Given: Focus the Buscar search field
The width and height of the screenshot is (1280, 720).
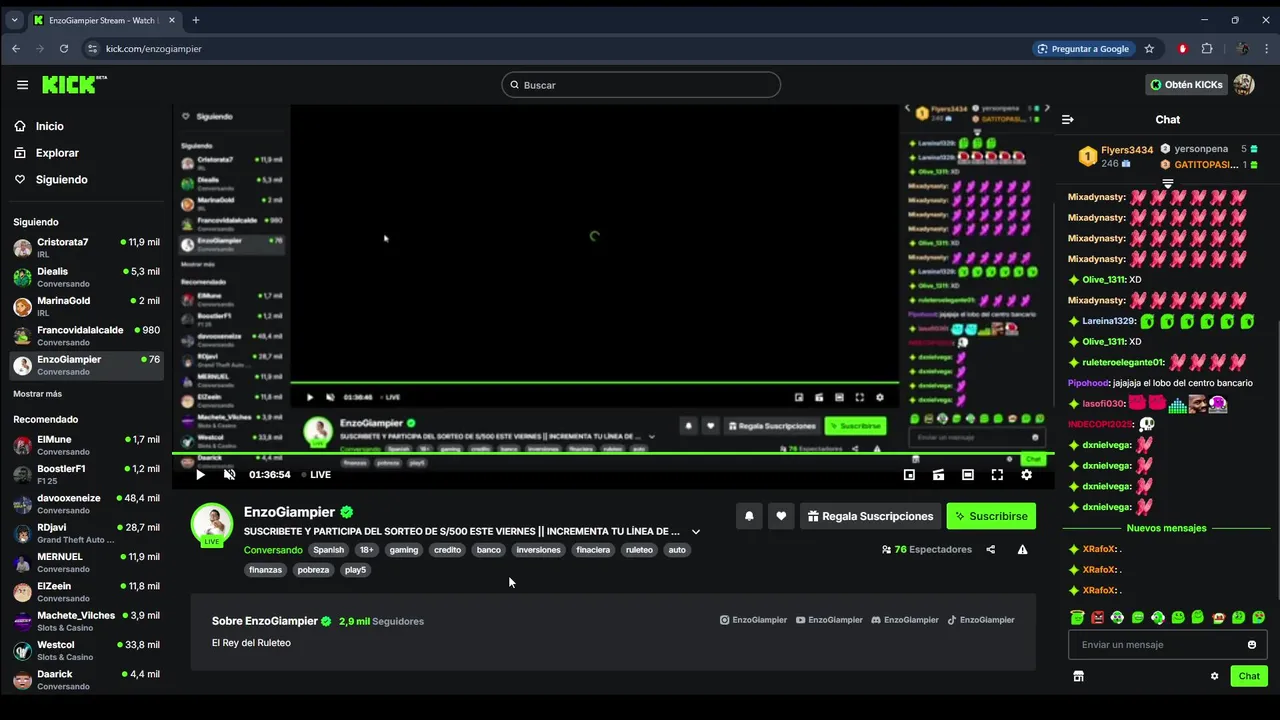Looking at the screenshot, I should tap(641, 85).
